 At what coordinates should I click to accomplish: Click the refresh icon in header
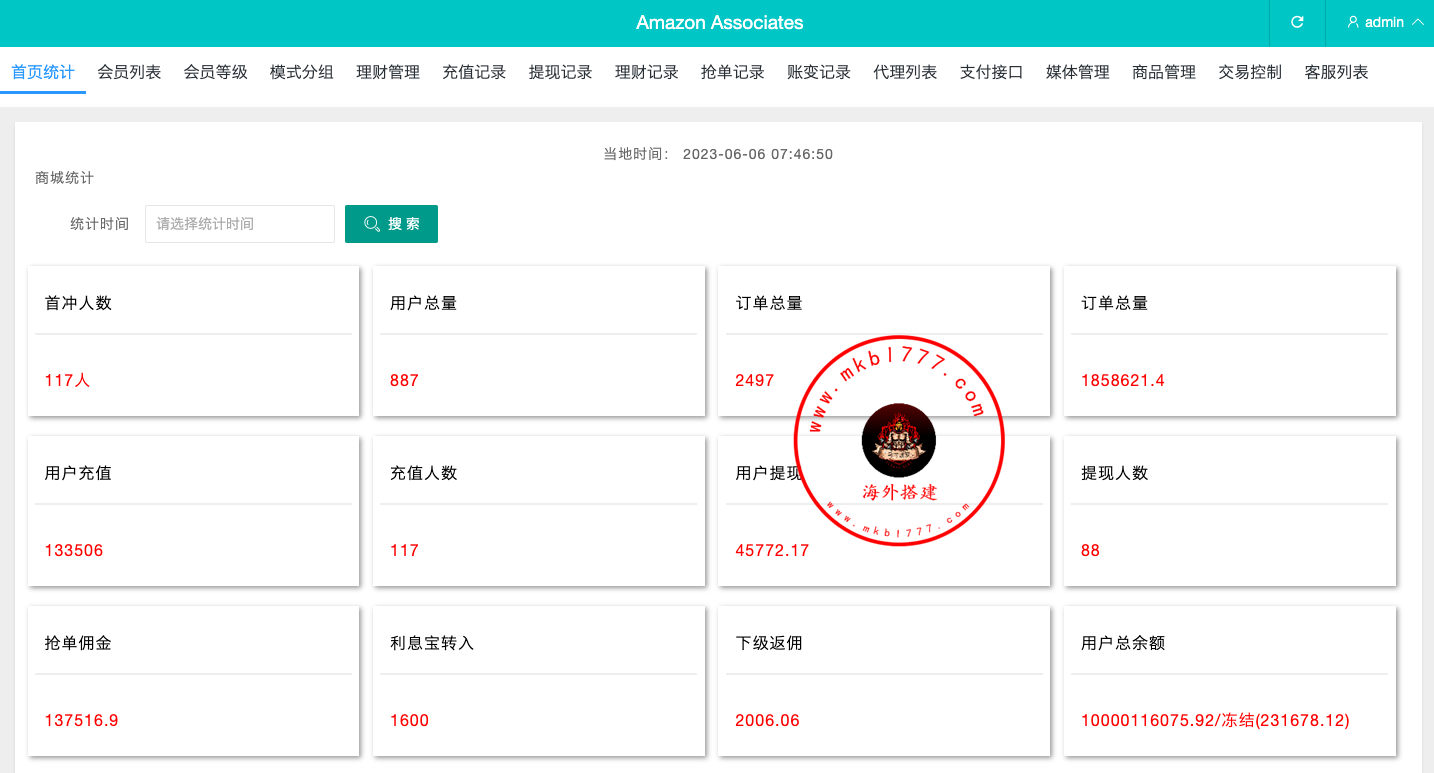(1297, 22)
